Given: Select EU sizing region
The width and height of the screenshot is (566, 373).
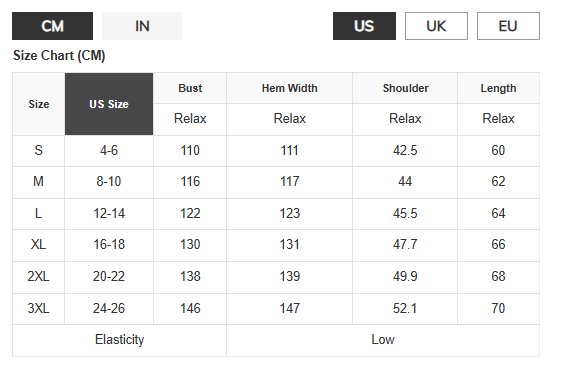Looking at the screenshot, I should click(x=508, y=26).
